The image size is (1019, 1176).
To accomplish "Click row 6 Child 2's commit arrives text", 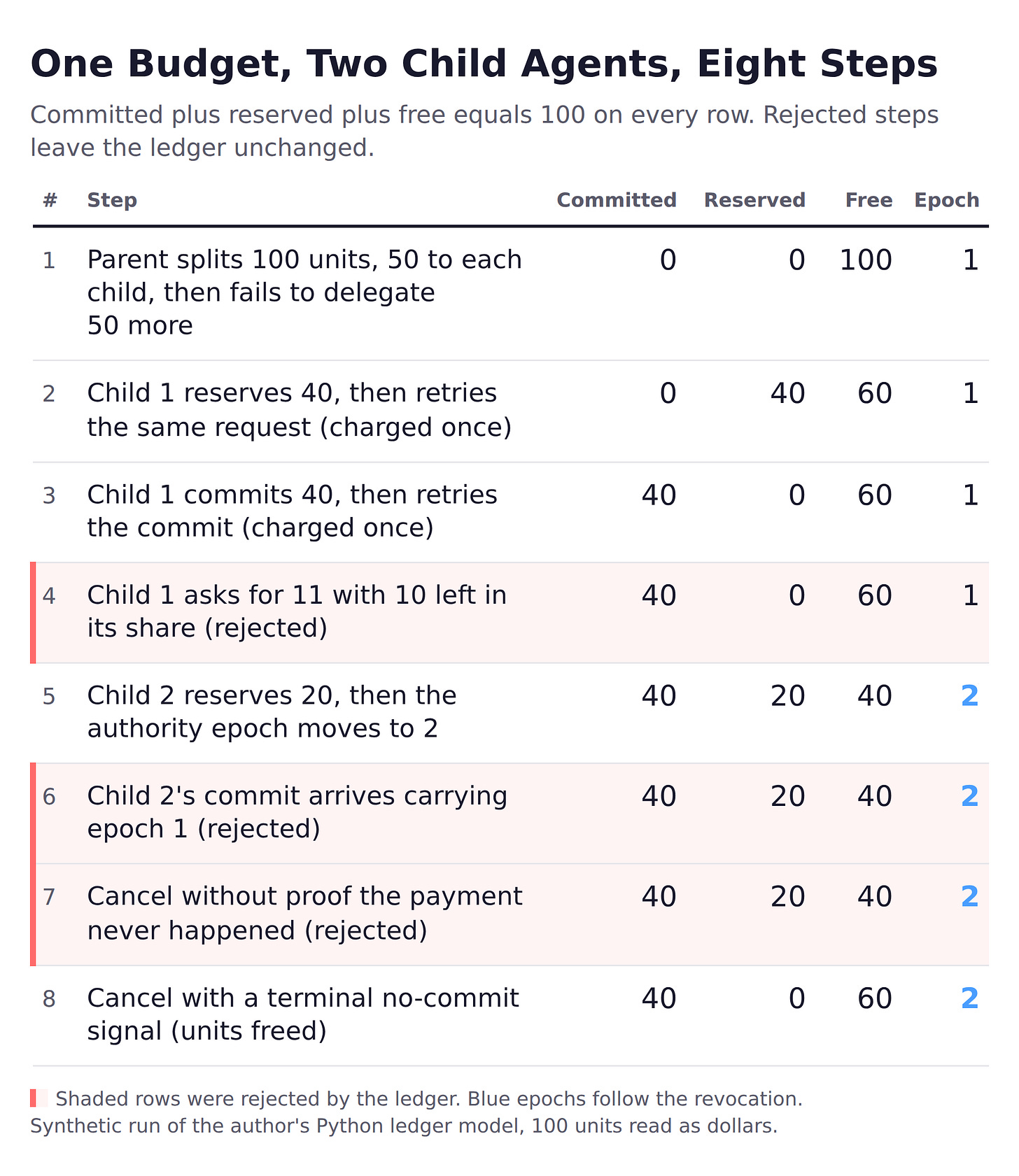I will point(297,812).
